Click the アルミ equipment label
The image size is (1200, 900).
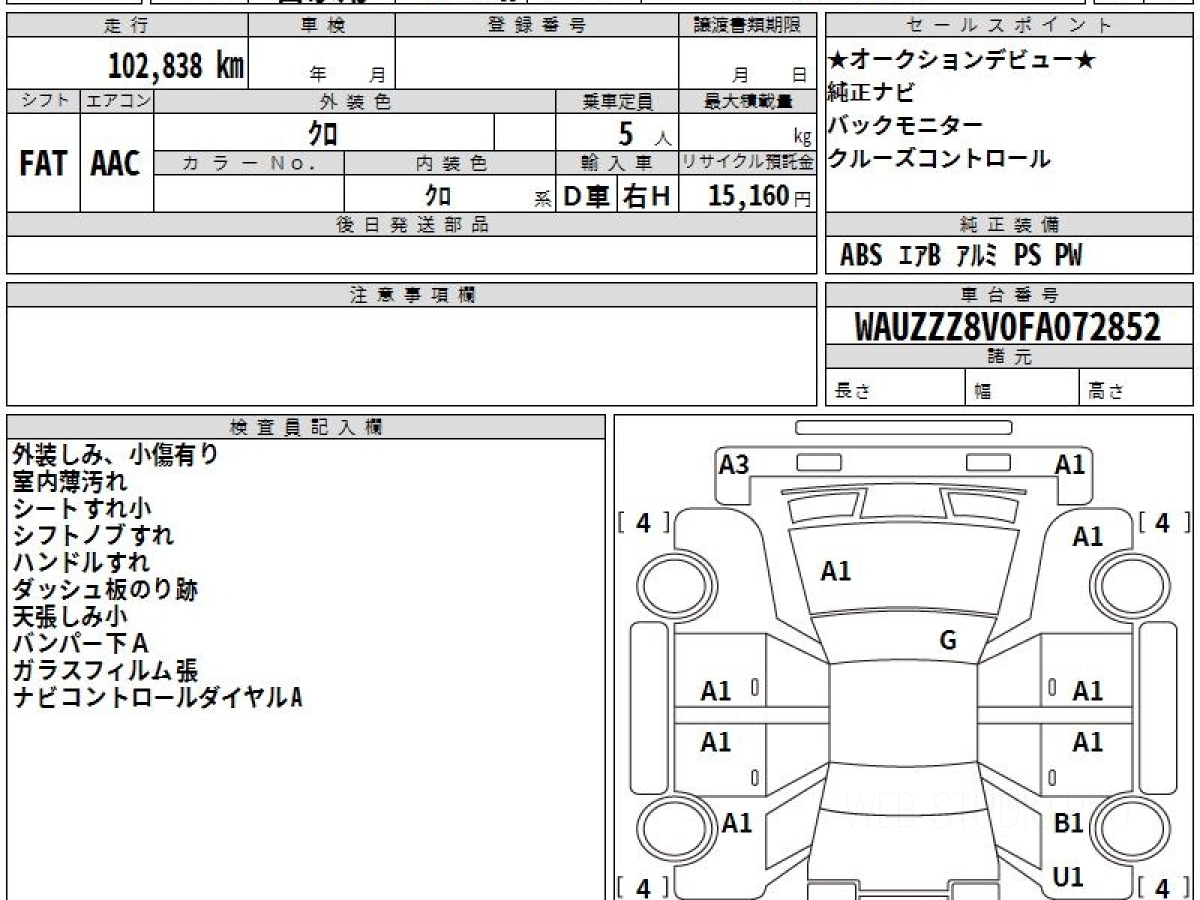click(x=977, y=256)
